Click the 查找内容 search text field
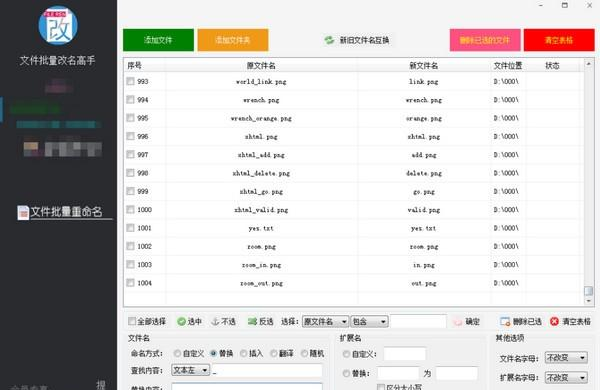600x390 pixels. (266, 370)
